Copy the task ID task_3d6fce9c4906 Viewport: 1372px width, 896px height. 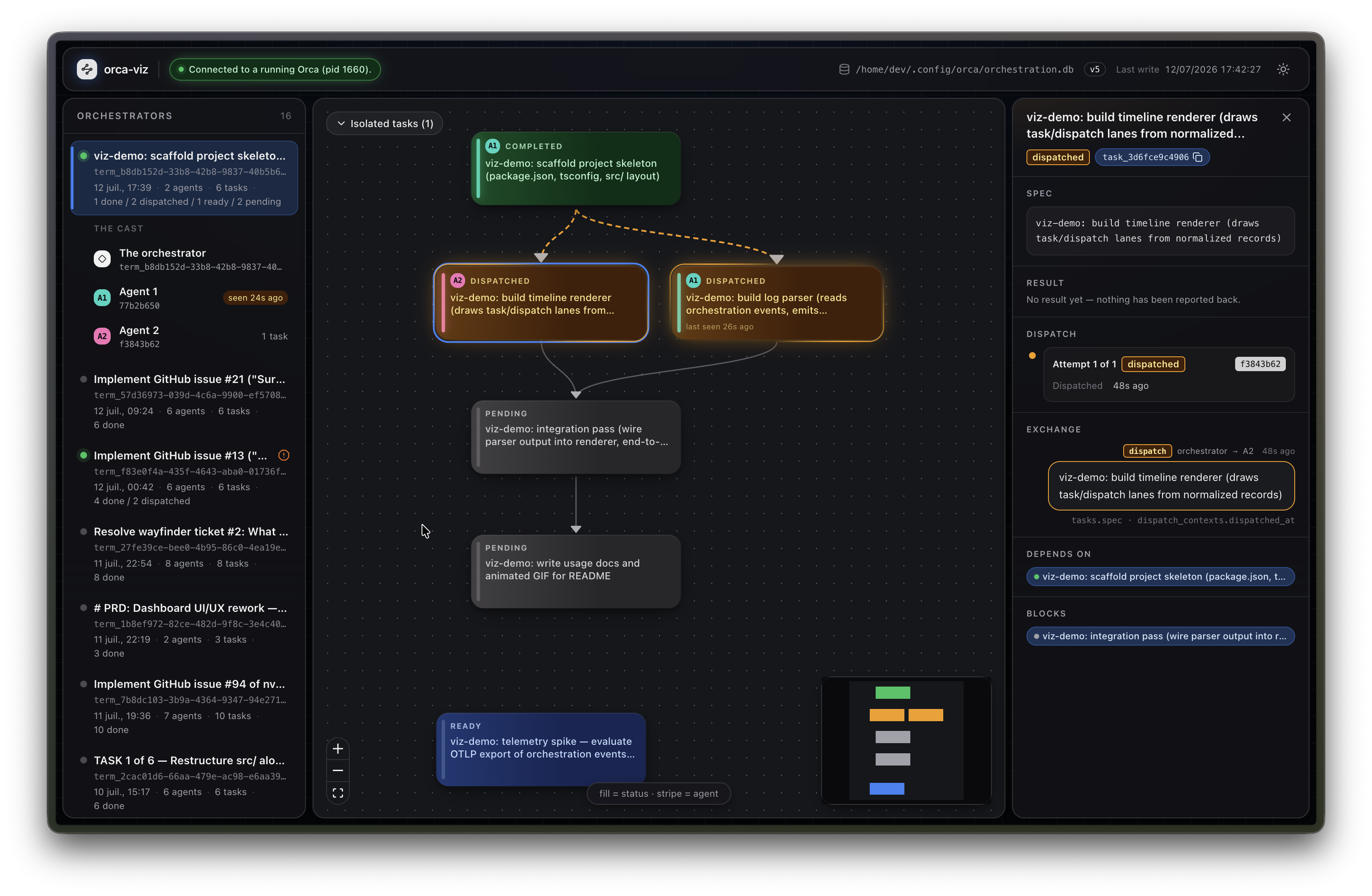[1197, 157]
